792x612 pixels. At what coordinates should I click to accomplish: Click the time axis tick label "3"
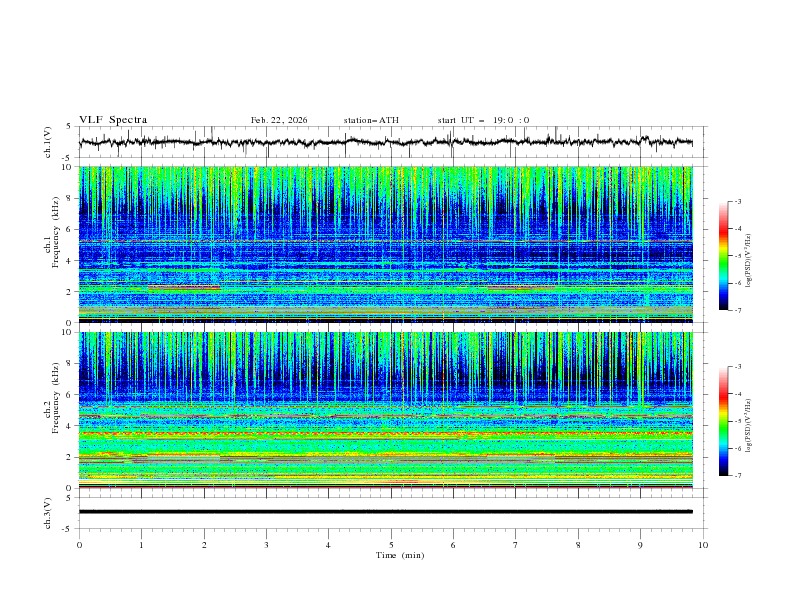pyautogui.click(x=266, y=545)
